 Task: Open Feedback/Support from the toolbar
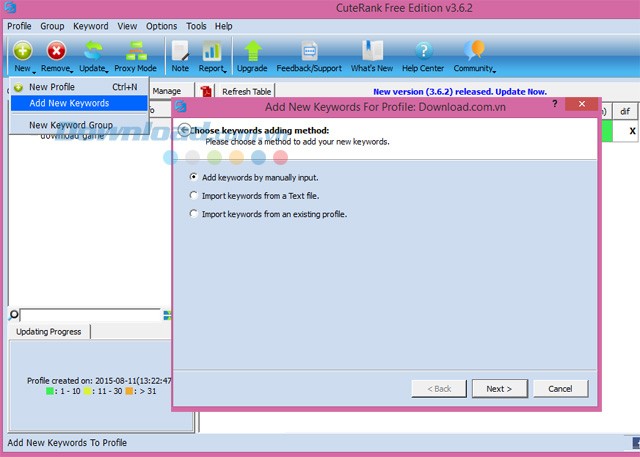(308, 49)
